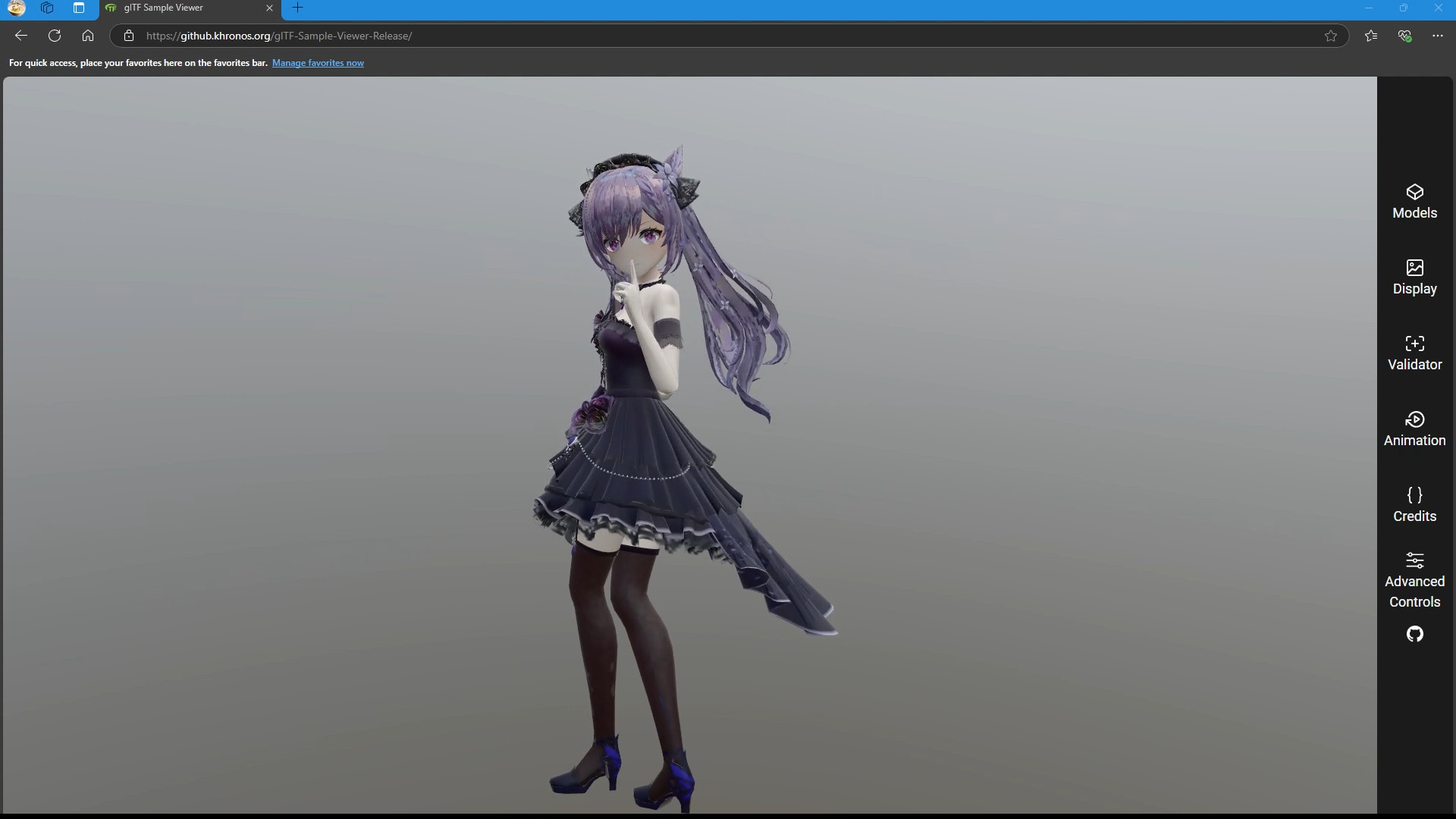Open browser Settings and more menu

click(x=1437, y=36)
